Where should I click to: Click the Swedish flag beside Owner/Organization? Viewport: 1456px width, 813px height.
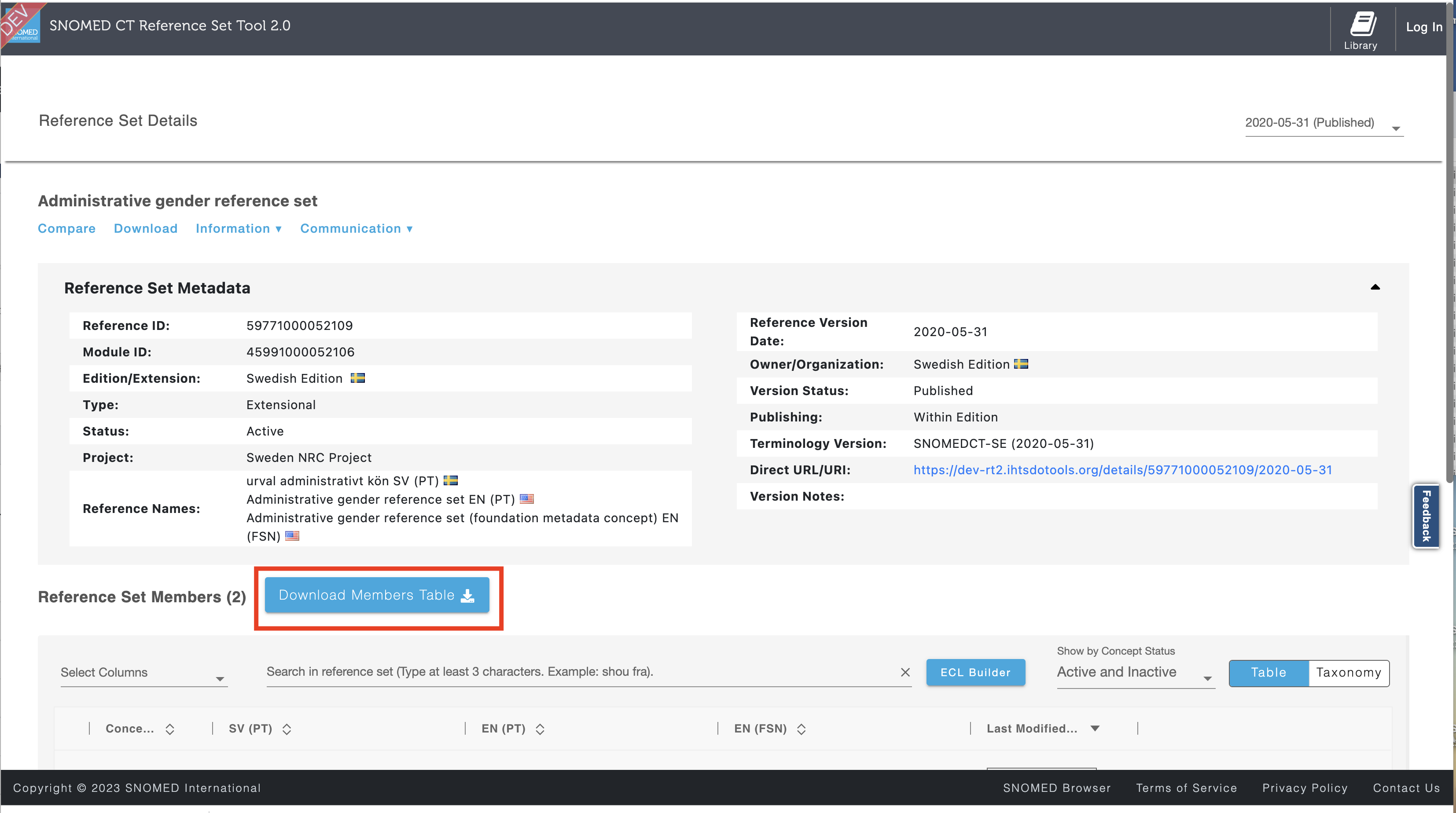[1021, 363]
